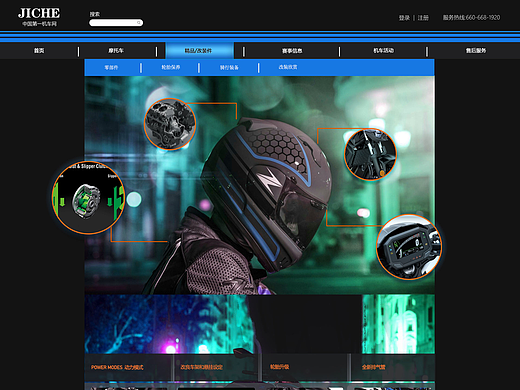Click the 搜索 label above search box
This screenshot has height=390, width=520.
coord(95,14)
